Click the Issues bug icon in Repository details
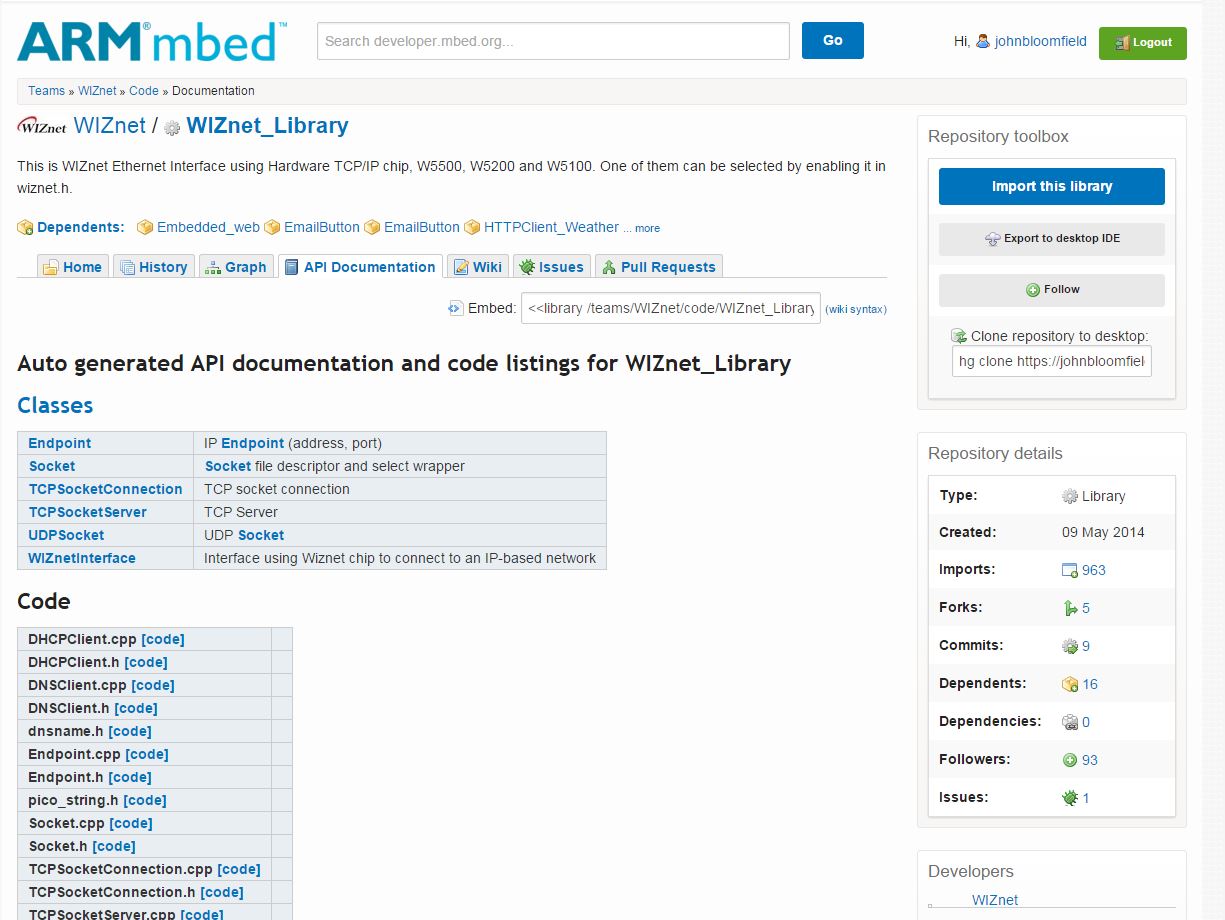This screenshot has height=920, width=1225. pos(1070,798)
